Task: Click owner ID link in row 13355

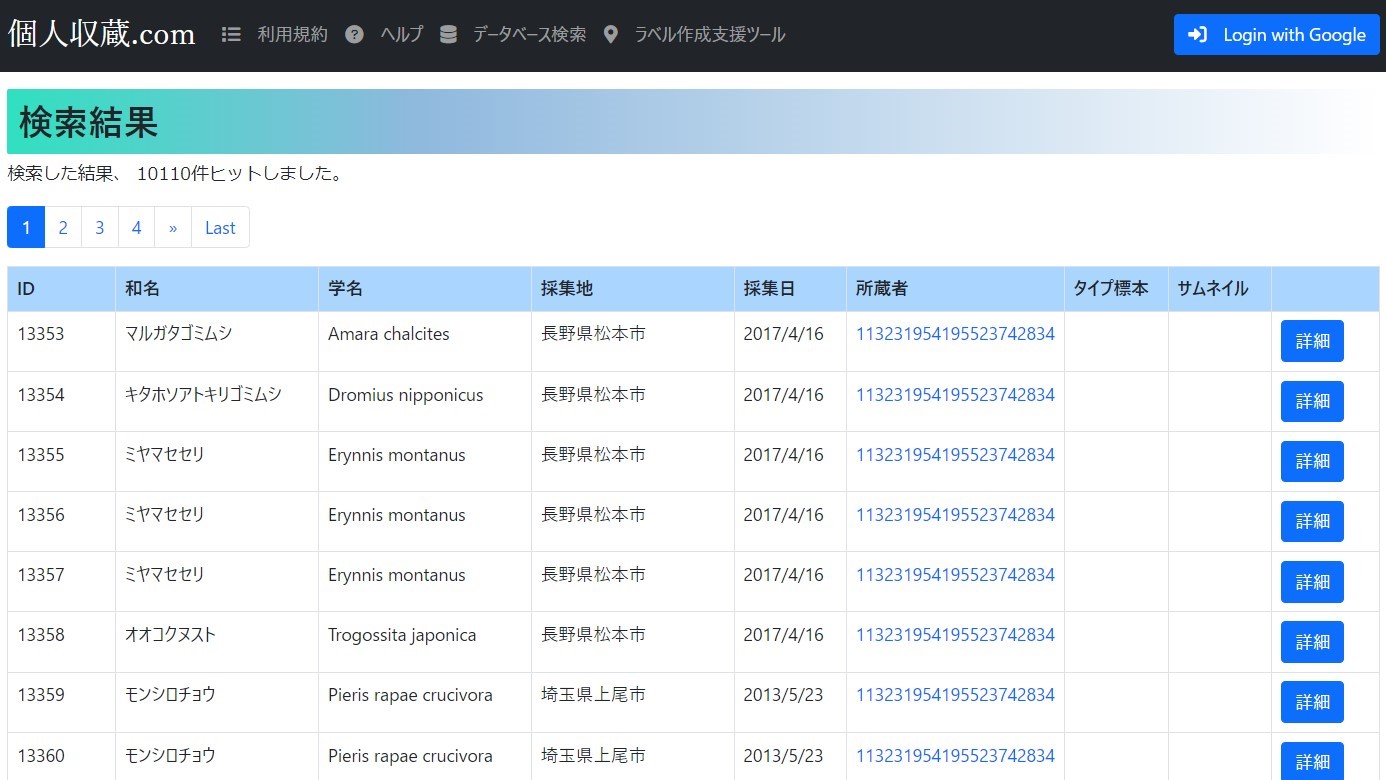Action: point(955,455)
